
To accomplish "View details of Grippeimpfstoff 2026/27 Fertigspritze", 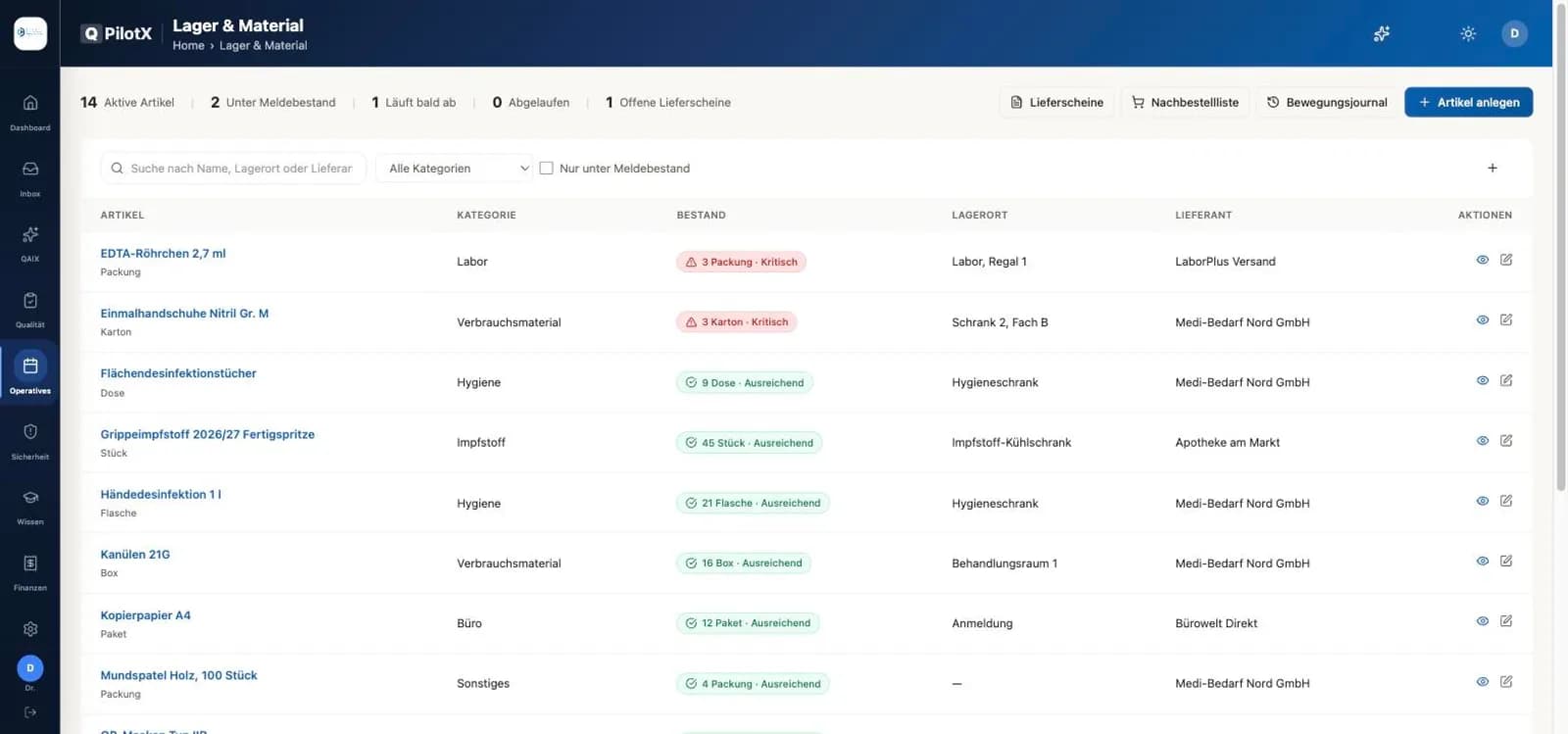I will [x=1483, y=441].
